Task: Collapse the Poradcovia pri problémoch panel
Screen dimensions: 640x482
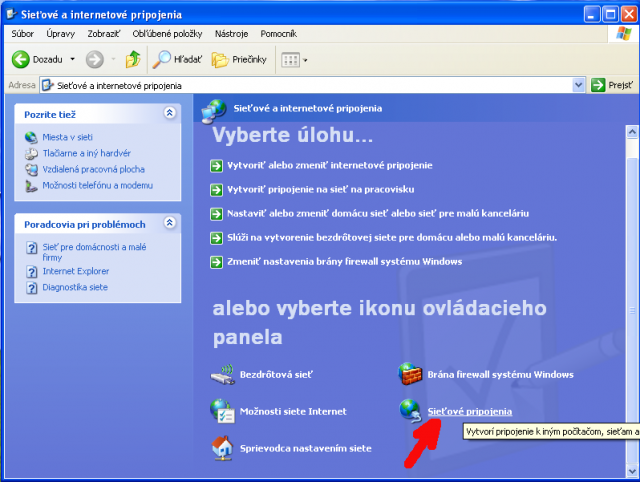Action: 170,222
